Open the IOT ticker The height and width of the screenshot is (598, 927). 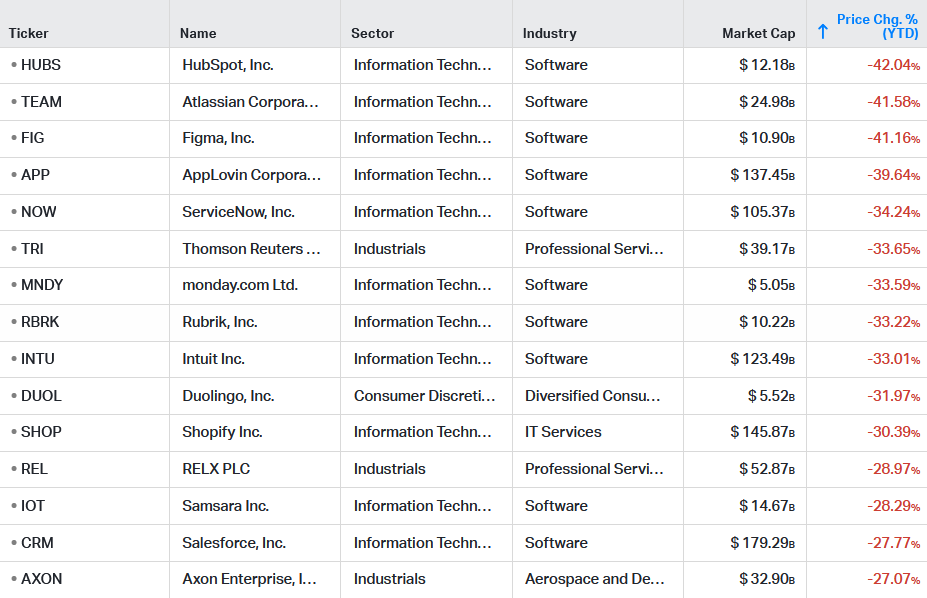pos(33,506)
